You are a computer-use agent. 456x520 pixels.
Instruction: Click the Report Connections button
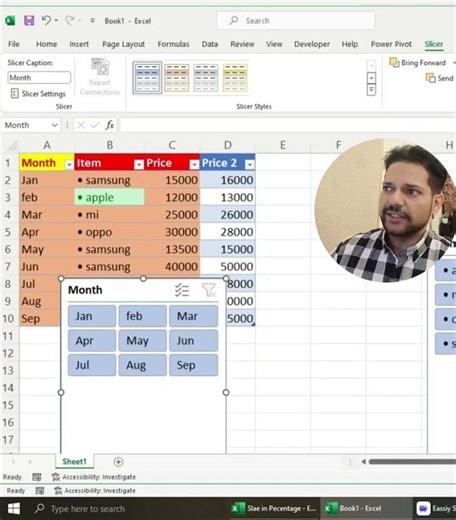click(100, 77)
